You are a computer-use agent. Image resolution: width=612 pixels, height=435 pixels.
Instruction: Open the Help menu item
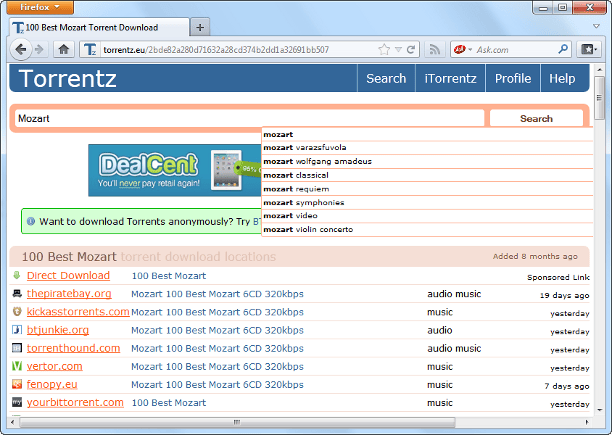coord(562,78)
